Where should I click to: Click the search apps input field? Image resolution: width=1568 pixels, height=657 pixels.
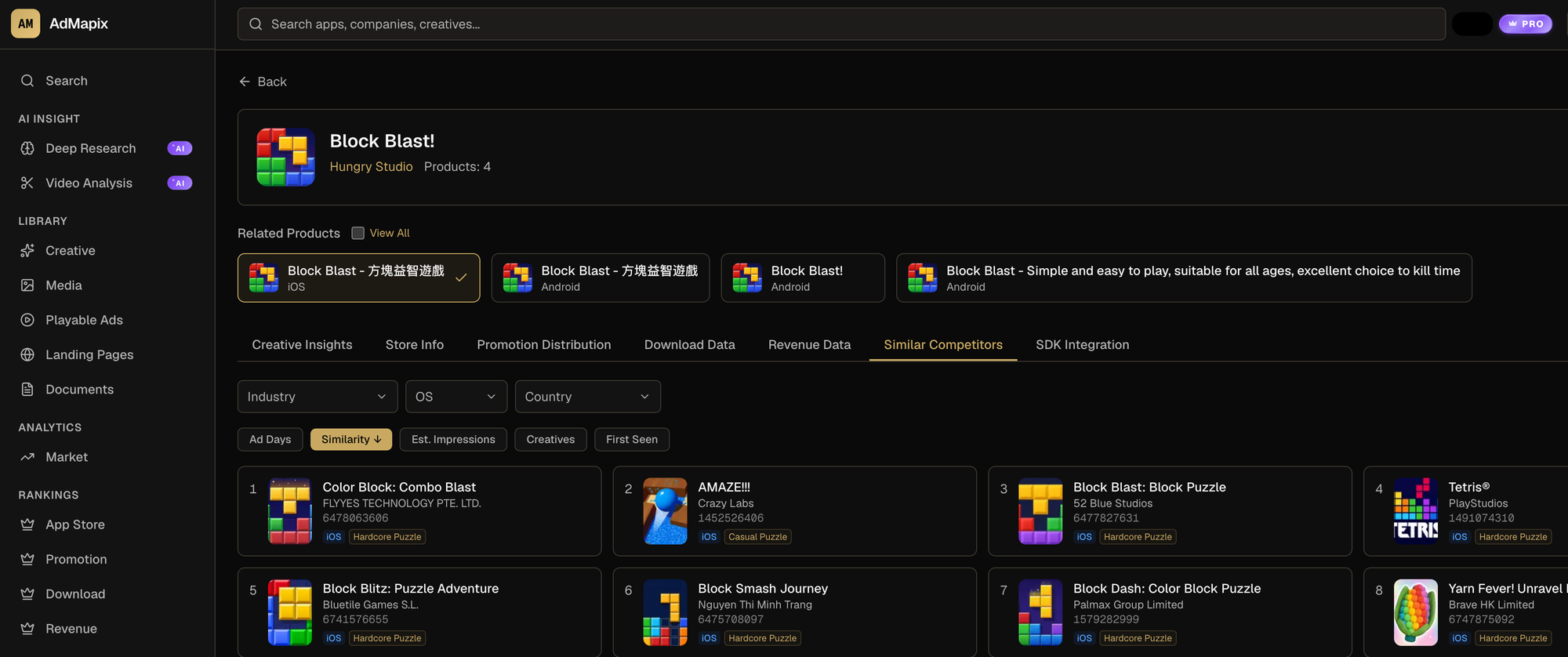[840, 24]
